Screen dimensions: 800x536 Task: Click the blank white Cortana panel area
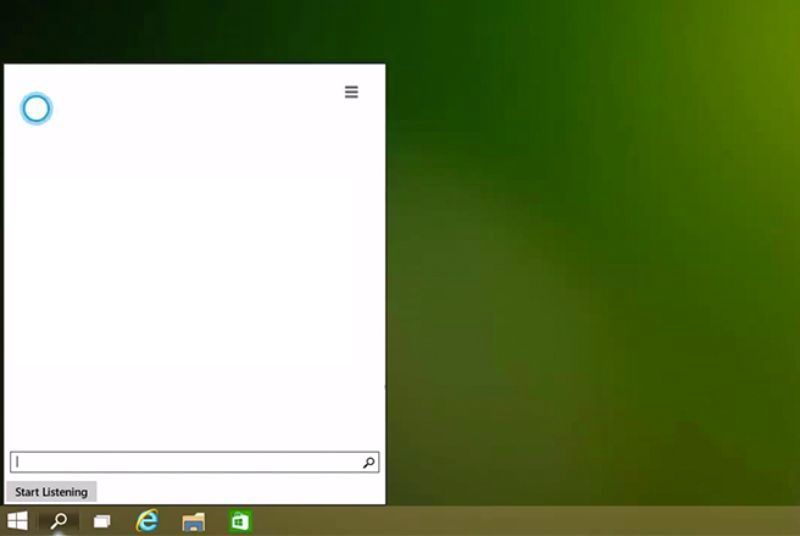pos(195,280)
